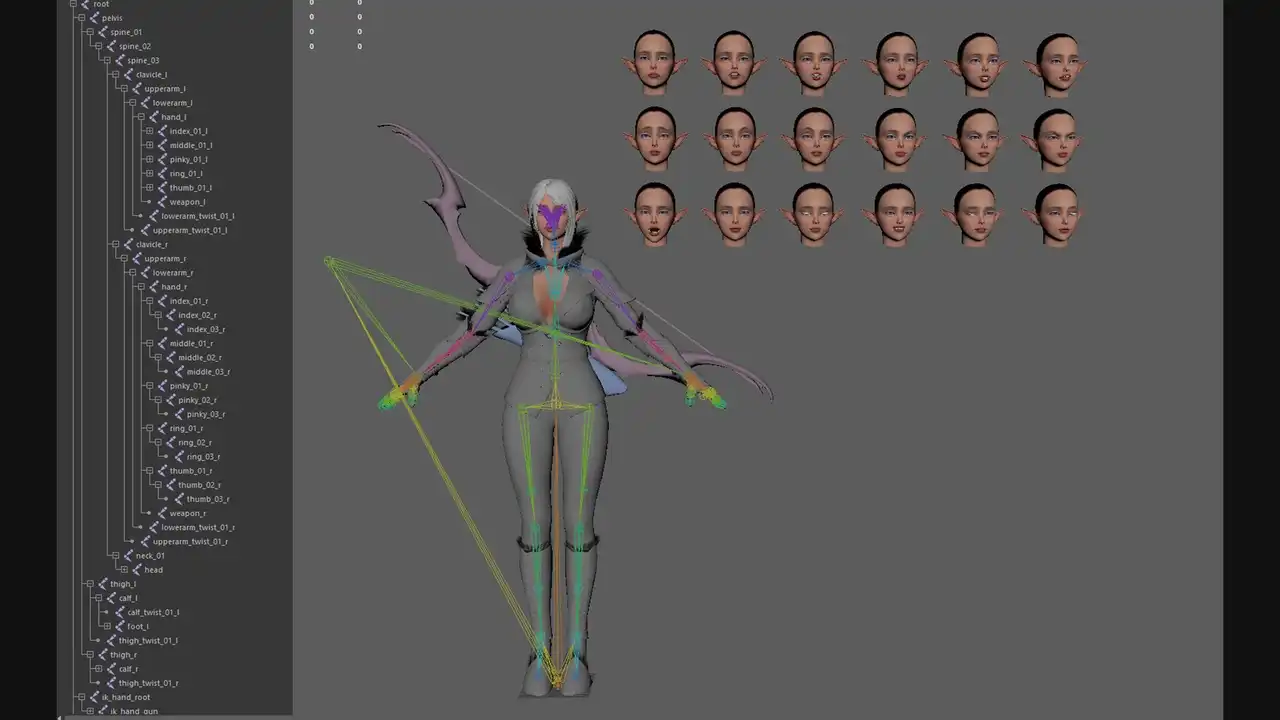1280x720 pixels.
Task: Collapse the thigh_l branch
Action: coord(89,584)
